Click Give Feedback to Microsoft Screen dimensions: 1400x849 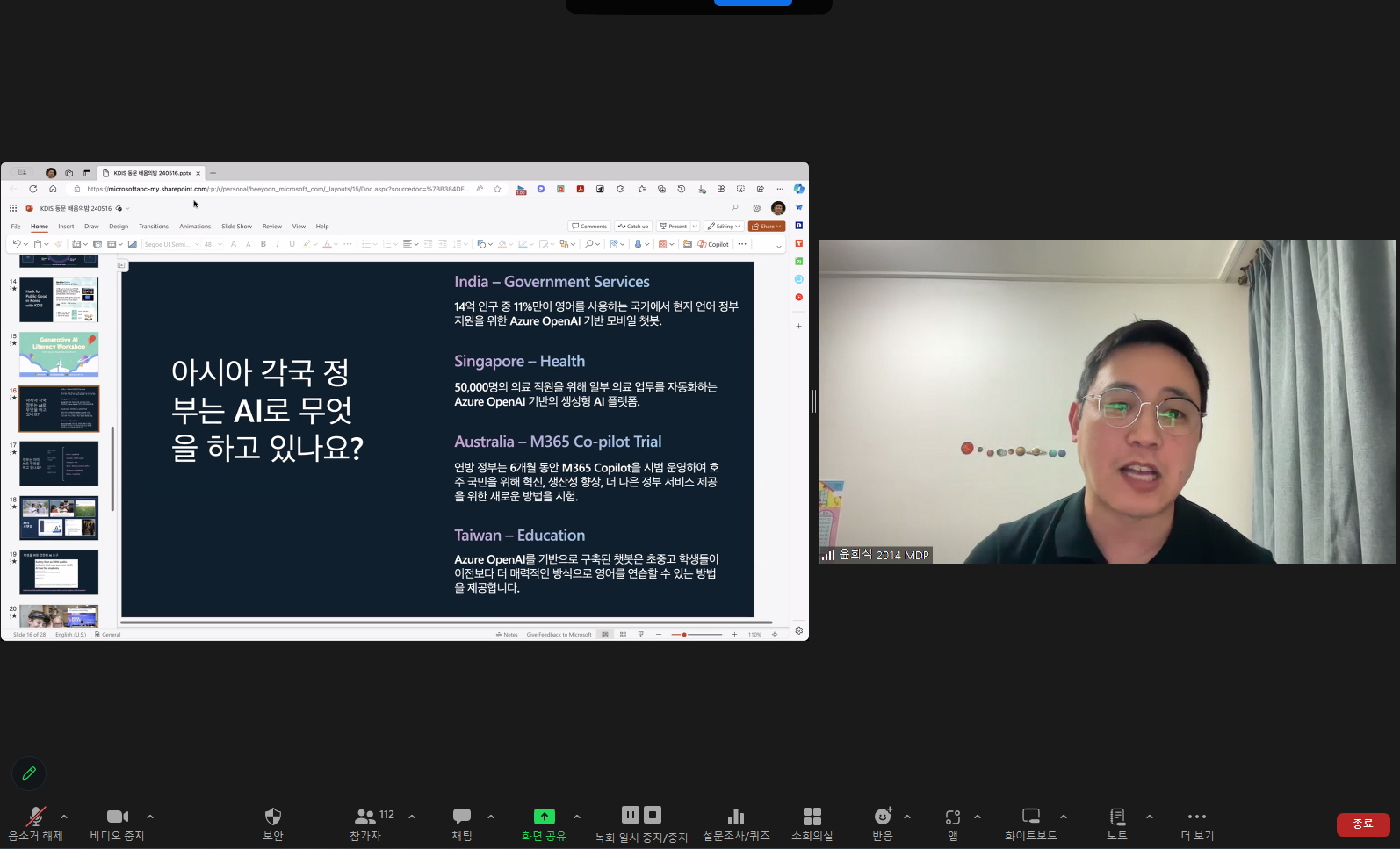tap(559, 634)
